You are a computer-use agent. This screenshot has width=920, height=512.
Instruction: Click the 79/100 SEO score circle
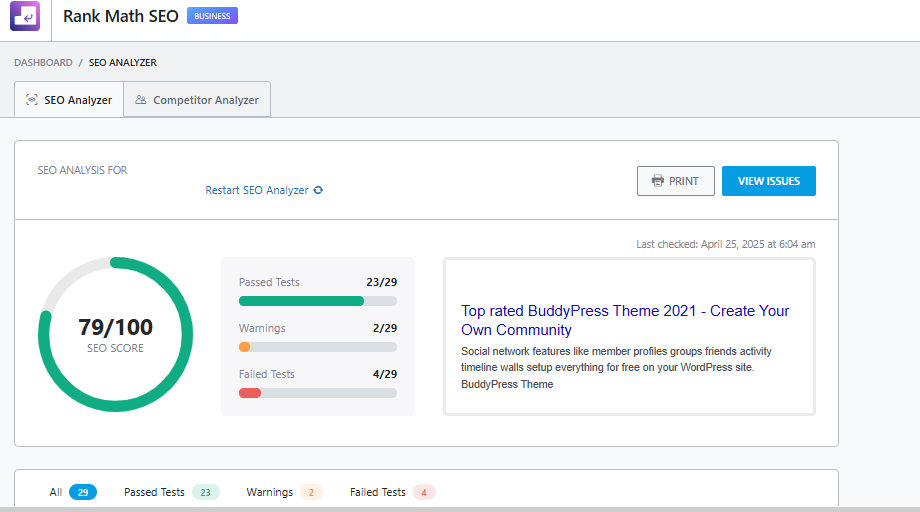pyautogui.click(x=116, y=334)
